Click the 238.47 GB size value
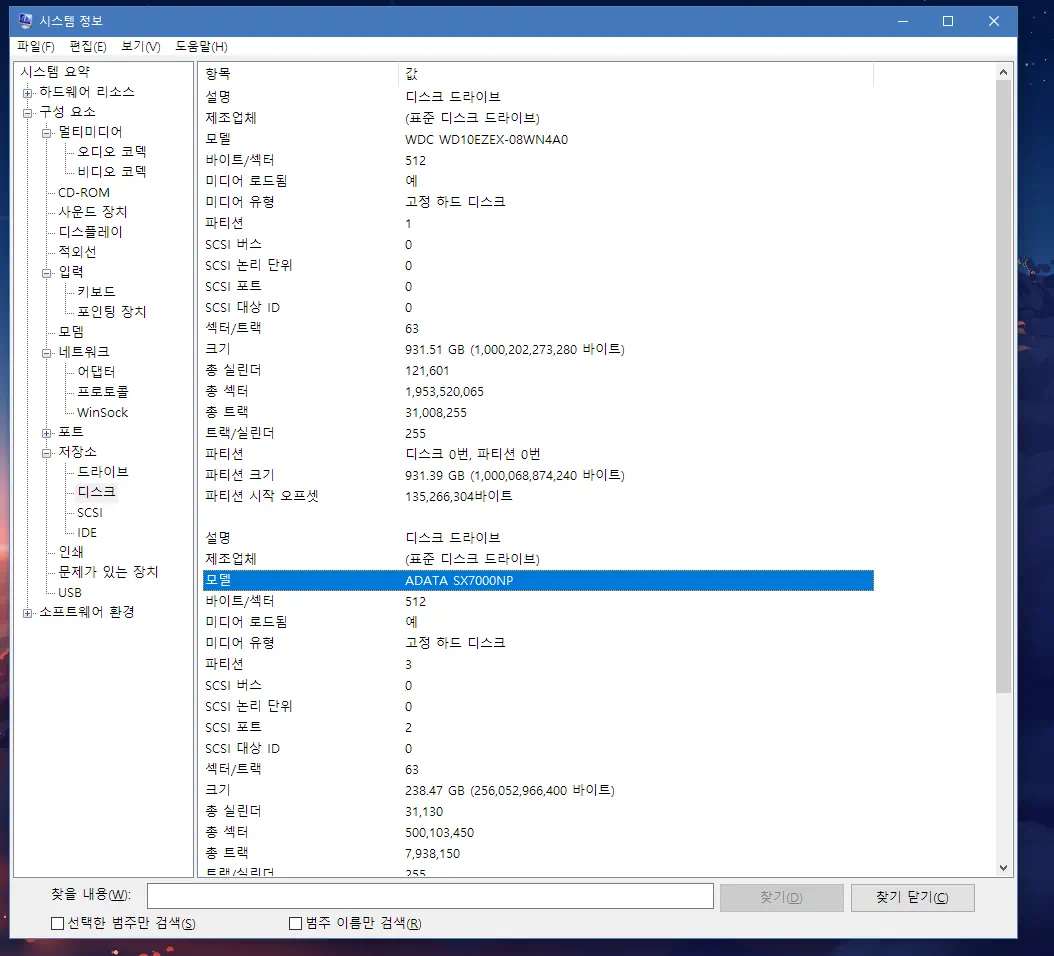Image resolution: width=1054 pixels, height=956 pixels. [510, 791]
